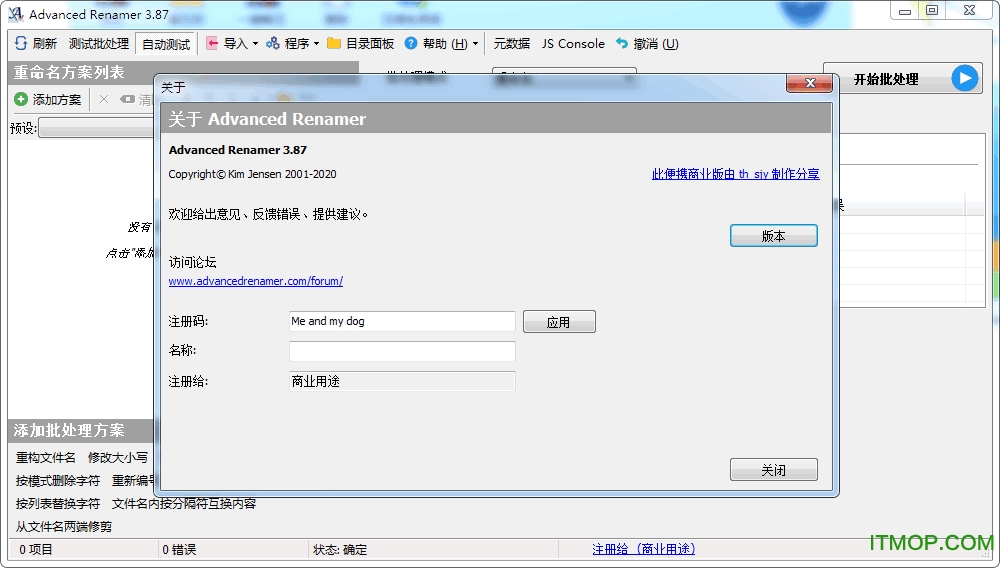Click the 注册给 field showing 商业用途
Image resolution: width=1000 pixels, height=568 pixels.
[x=402, y=381]
